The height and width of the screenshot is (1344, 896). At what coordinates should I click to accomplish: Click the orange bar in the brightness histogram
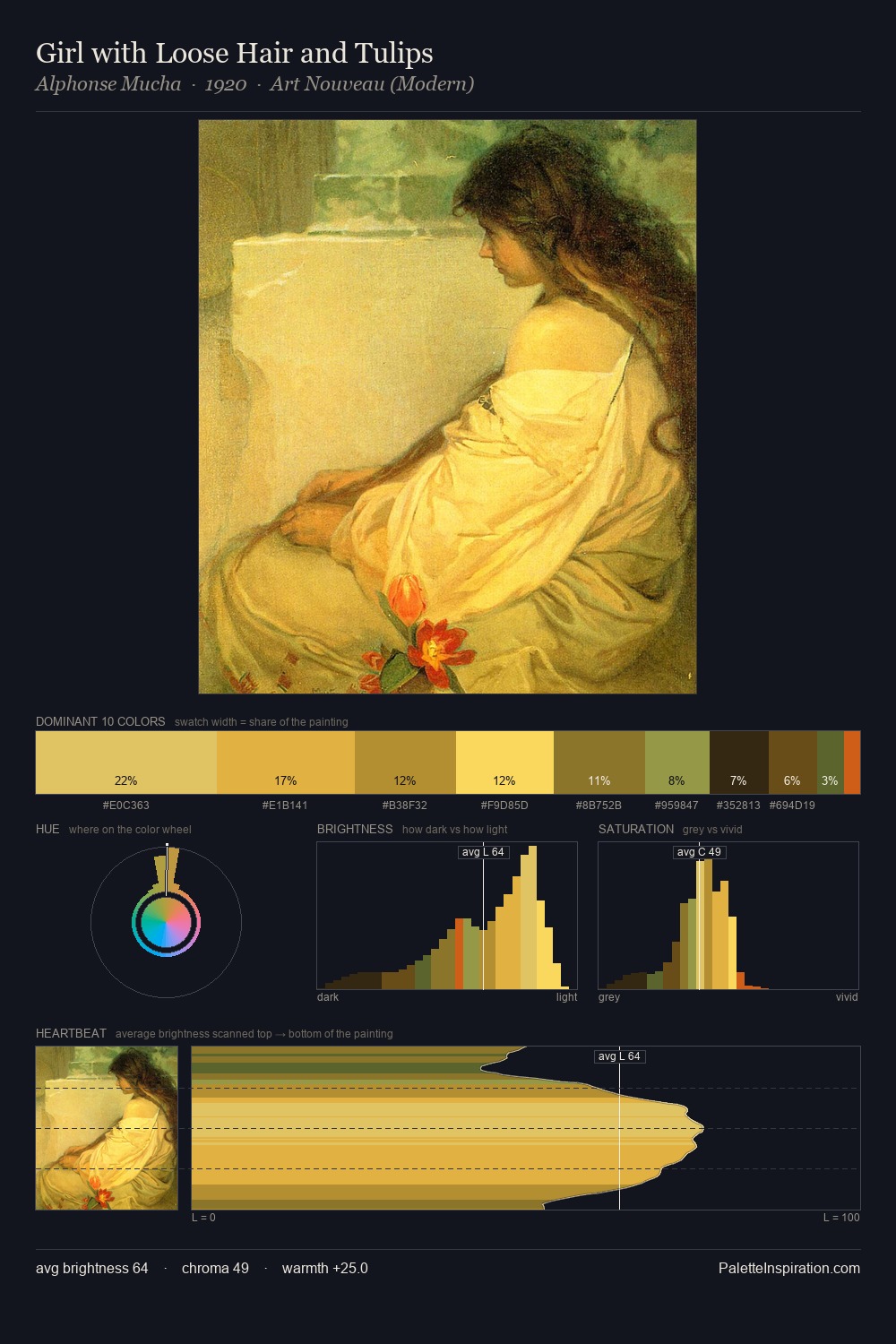pyautogui.click(x=460, y=953)
